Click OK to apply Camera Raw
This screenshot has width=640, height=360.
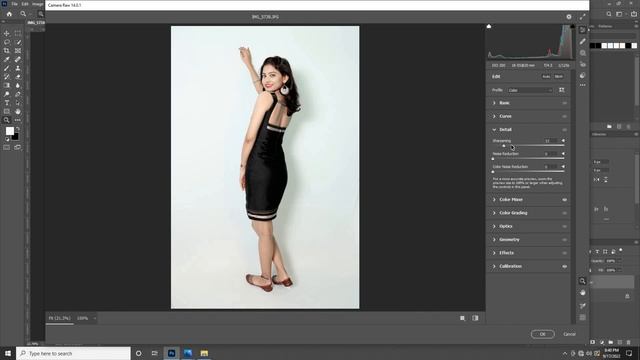pyautogui.click(x=542, y=334)
